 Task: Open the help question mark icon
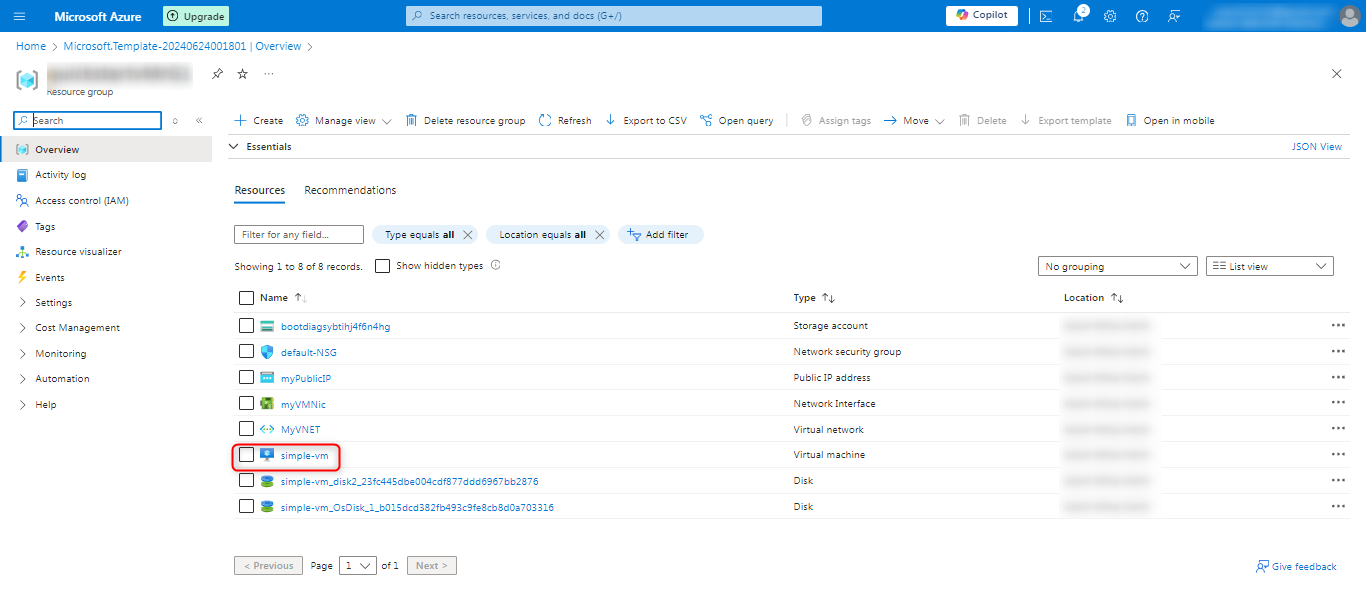coord(1142,16)
